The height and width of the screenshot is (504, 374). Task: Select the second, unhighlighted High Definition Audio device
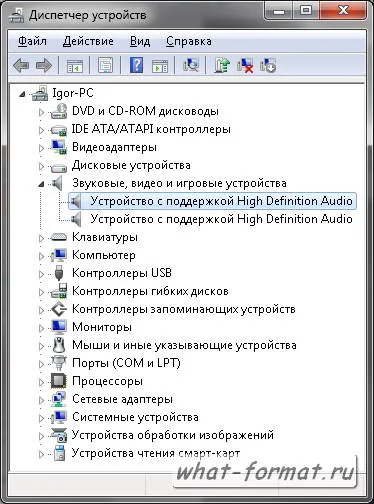point(221,219)
